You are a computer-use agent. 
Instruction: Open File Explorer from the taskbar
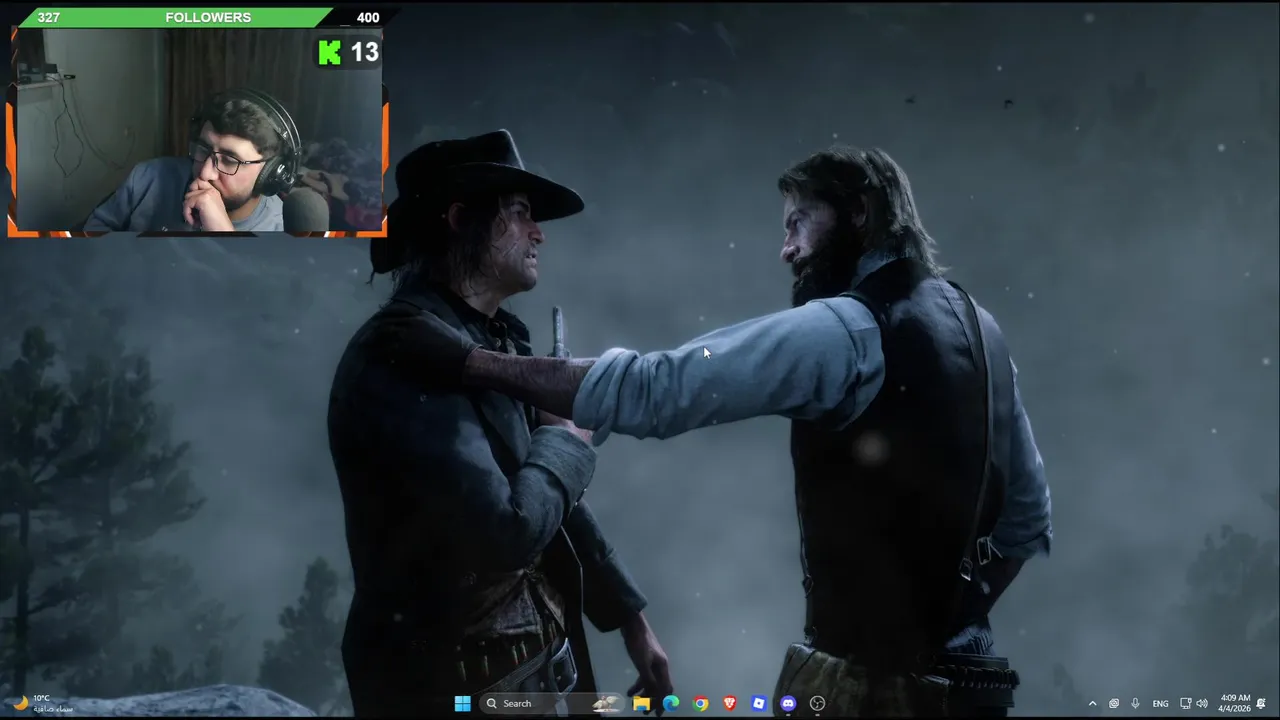[x=641, y=703]
